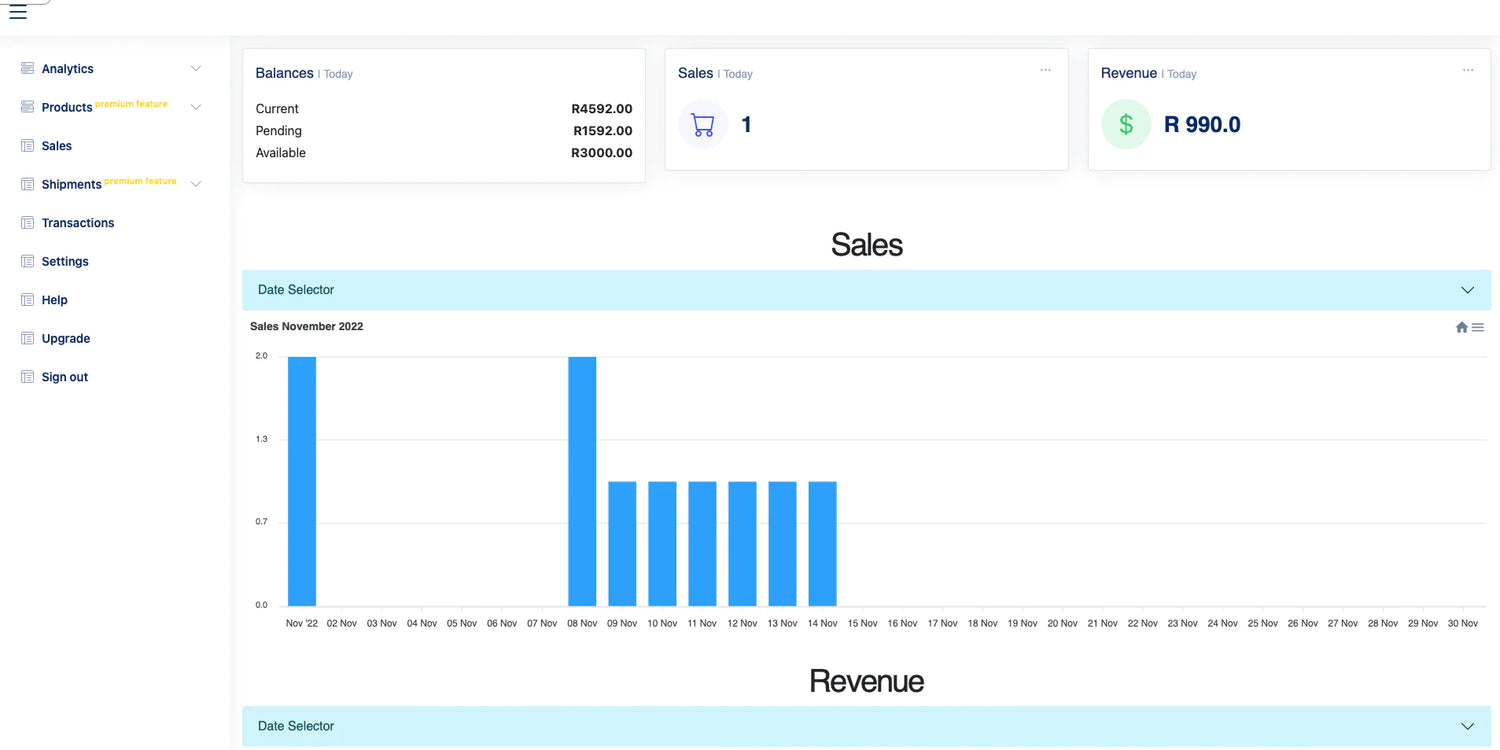
Task: Open the three-dot menu on Sales card
Action: [x=1045, y=70]
